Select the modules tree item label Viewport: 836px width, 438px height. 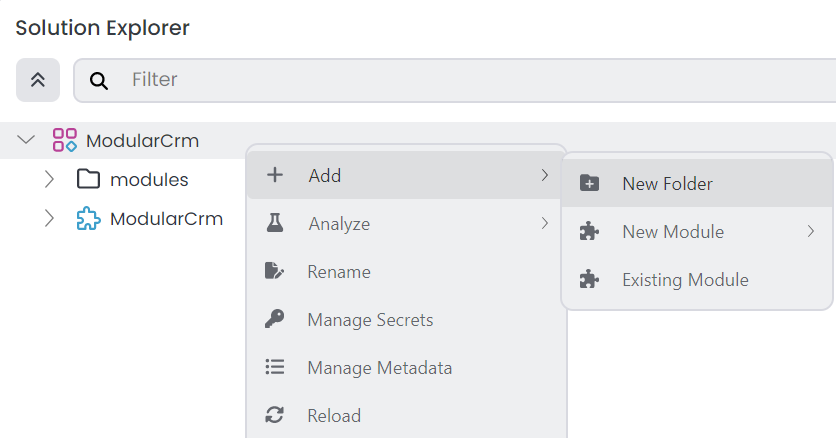[149, 180]
